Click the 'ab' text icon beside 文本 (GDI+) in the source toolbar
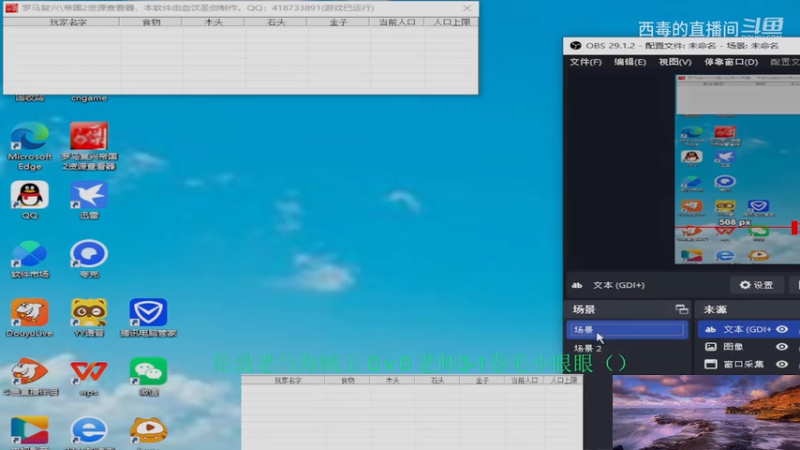Screen dimensions: 800x450 click(577, 285)
